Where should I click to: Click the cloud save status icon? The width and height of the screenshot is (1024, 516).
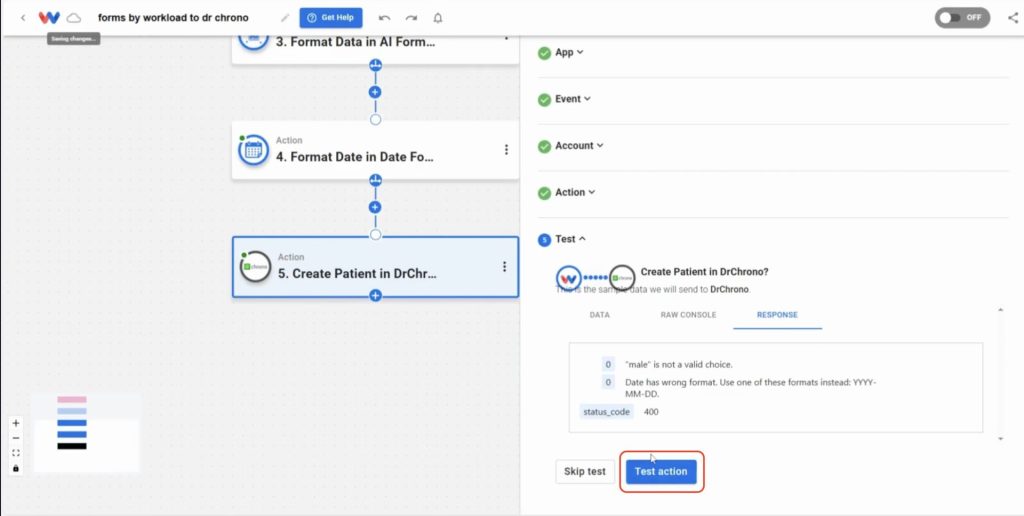74,18
